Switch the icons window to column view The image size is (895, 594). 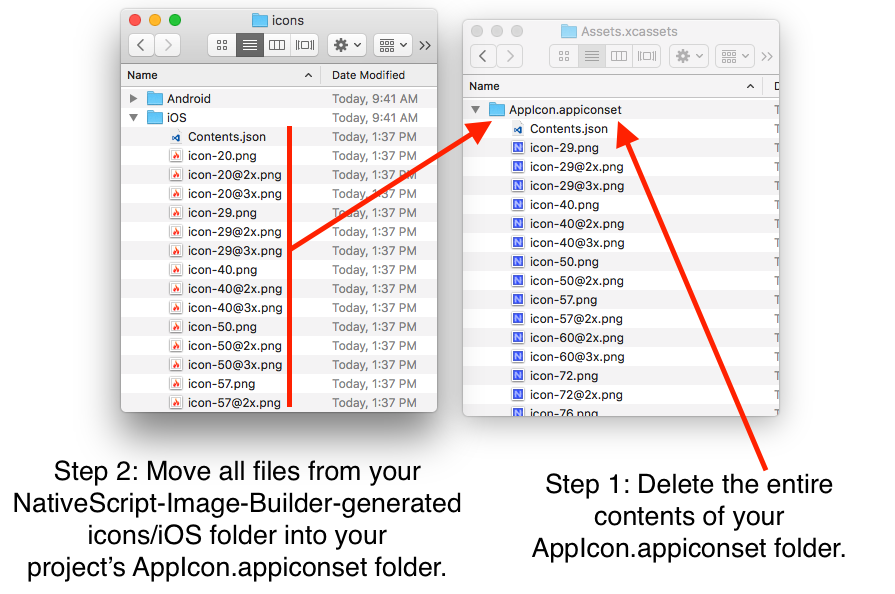(x=277, y=45)
